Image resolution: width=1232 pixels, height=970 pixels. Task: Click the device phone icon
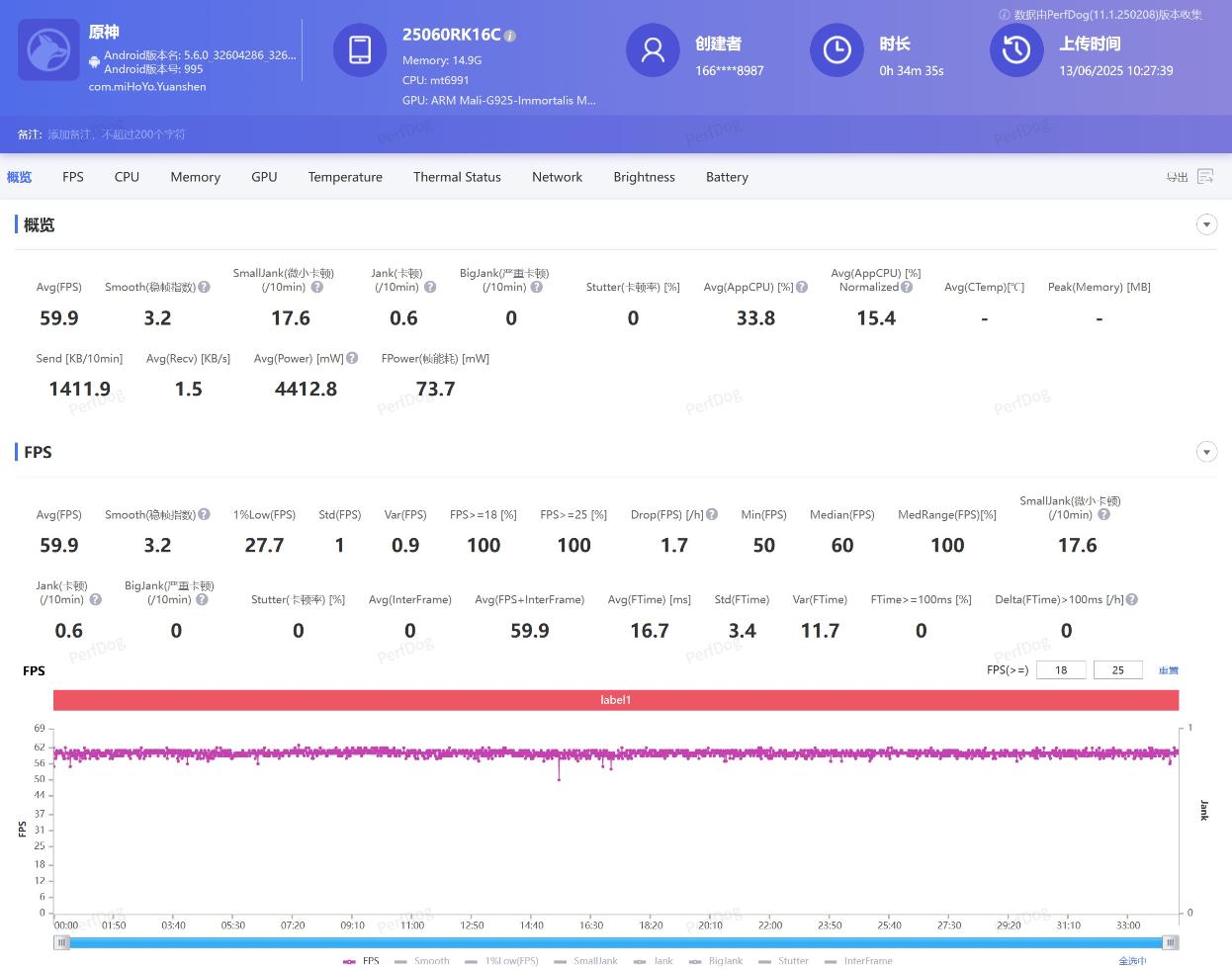click(x=360, y=49)
